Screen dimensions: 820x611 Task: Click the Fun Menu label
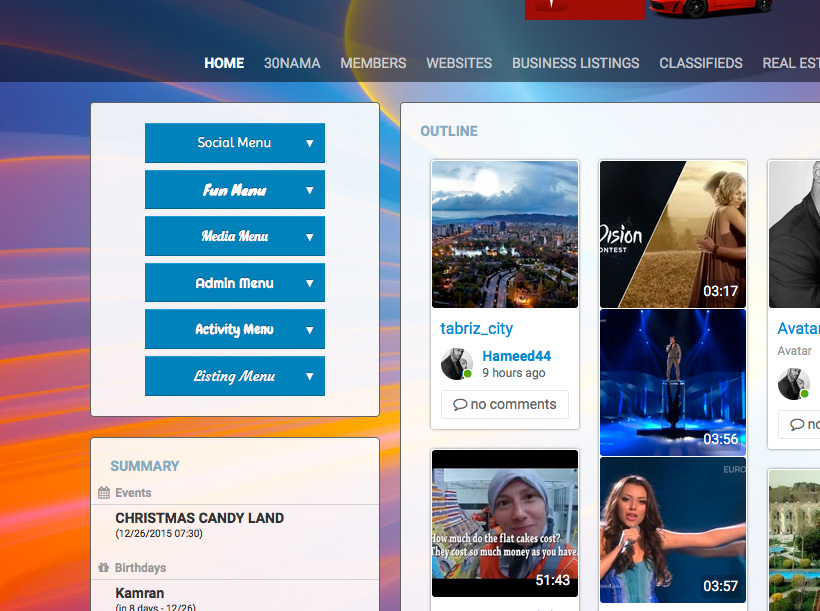coord(234,190)
